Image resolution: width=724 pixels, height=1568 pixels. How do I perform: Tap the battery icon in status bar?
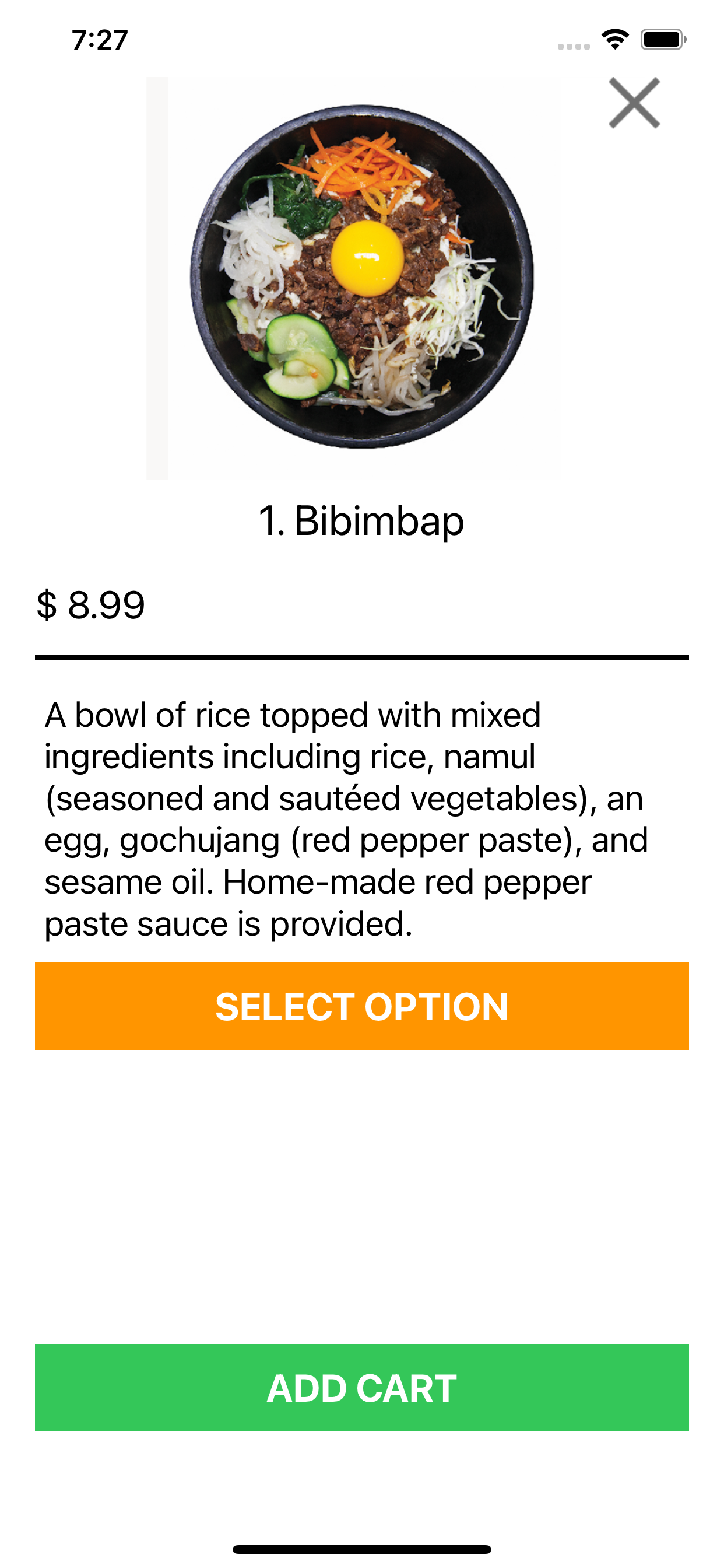(663, 40)
